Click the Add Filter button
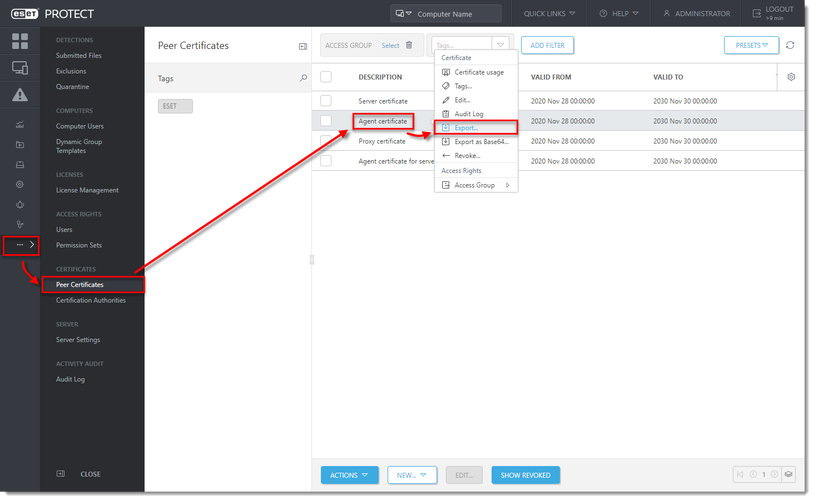813x500 pixels. [547, 45]
